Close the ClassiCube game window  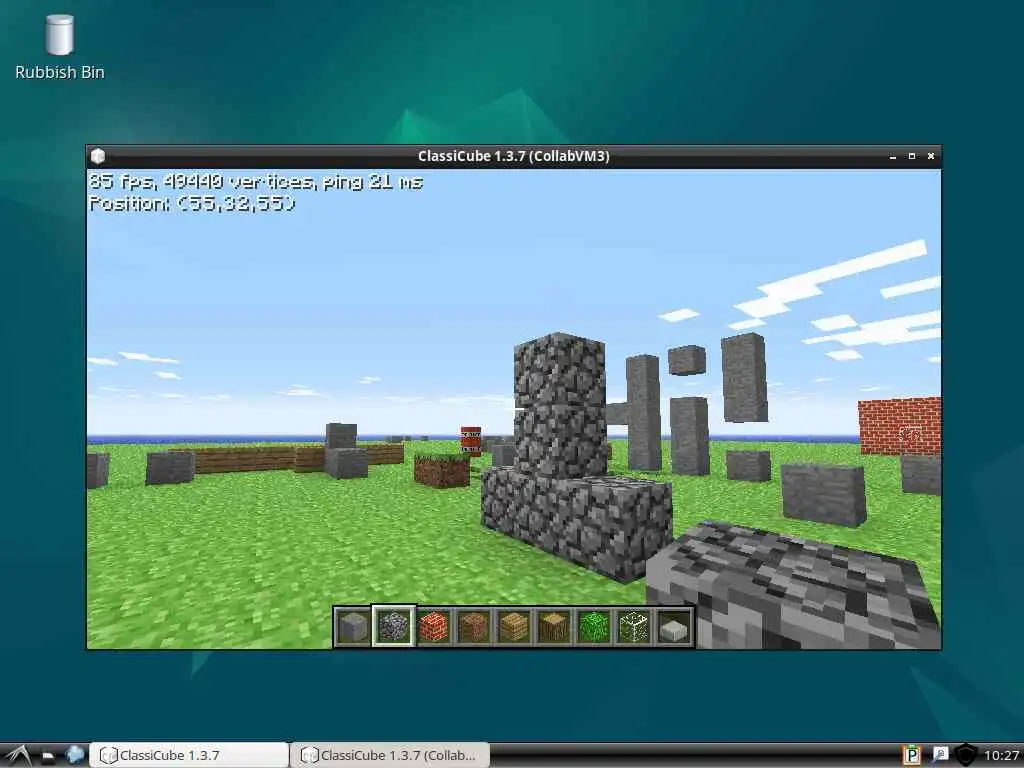(931, 156)
